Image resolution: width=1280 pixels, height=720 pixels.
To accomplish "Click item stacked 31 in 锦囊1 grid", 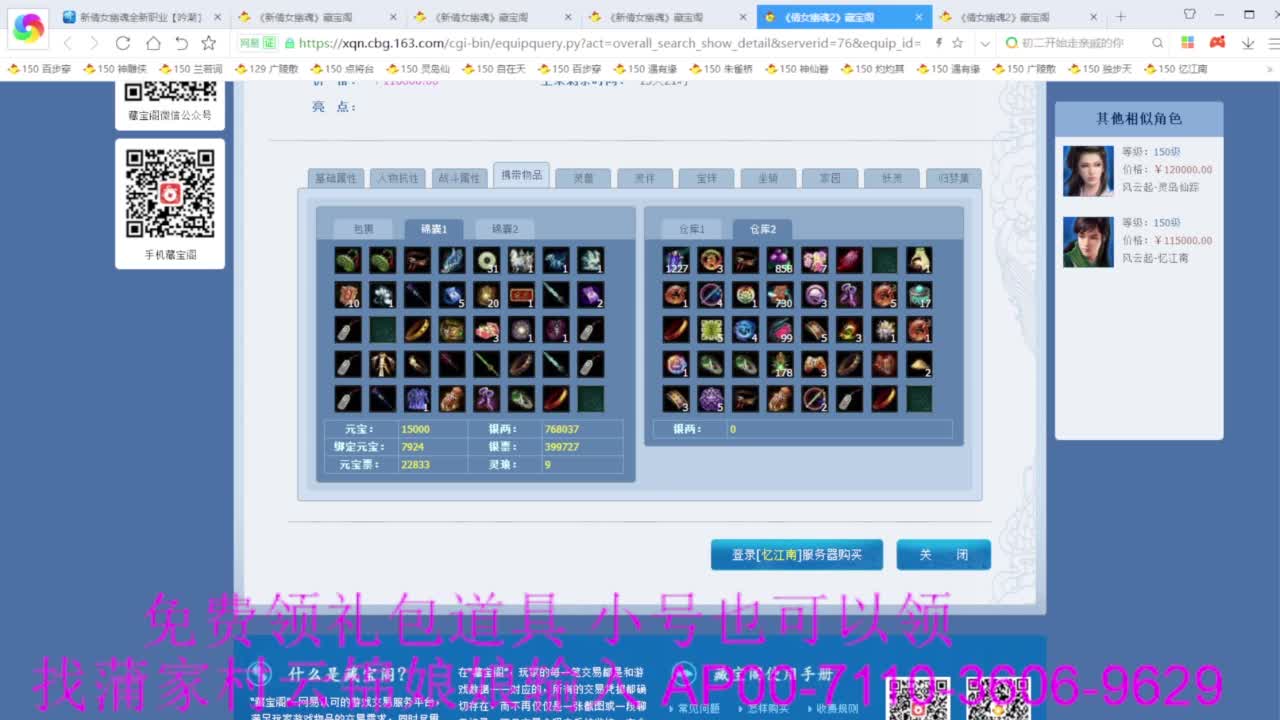I will coord(487,260).
